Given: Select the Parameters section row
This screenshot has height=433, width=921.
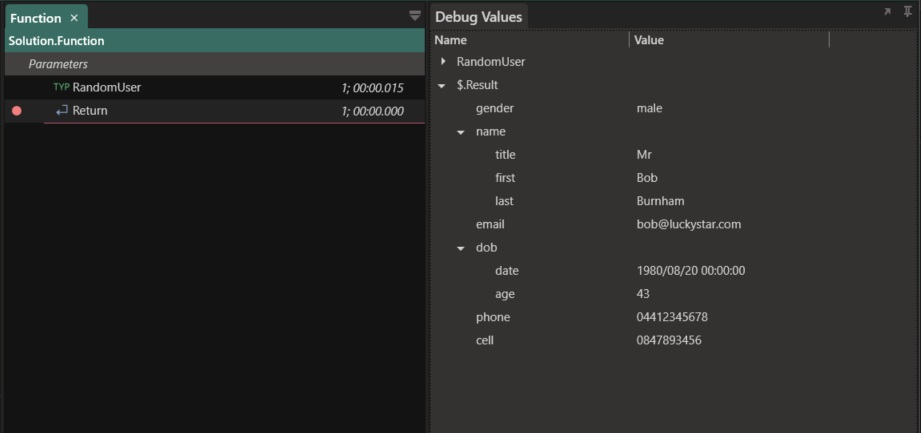Looking at the screenshot, I should point(214,64).
